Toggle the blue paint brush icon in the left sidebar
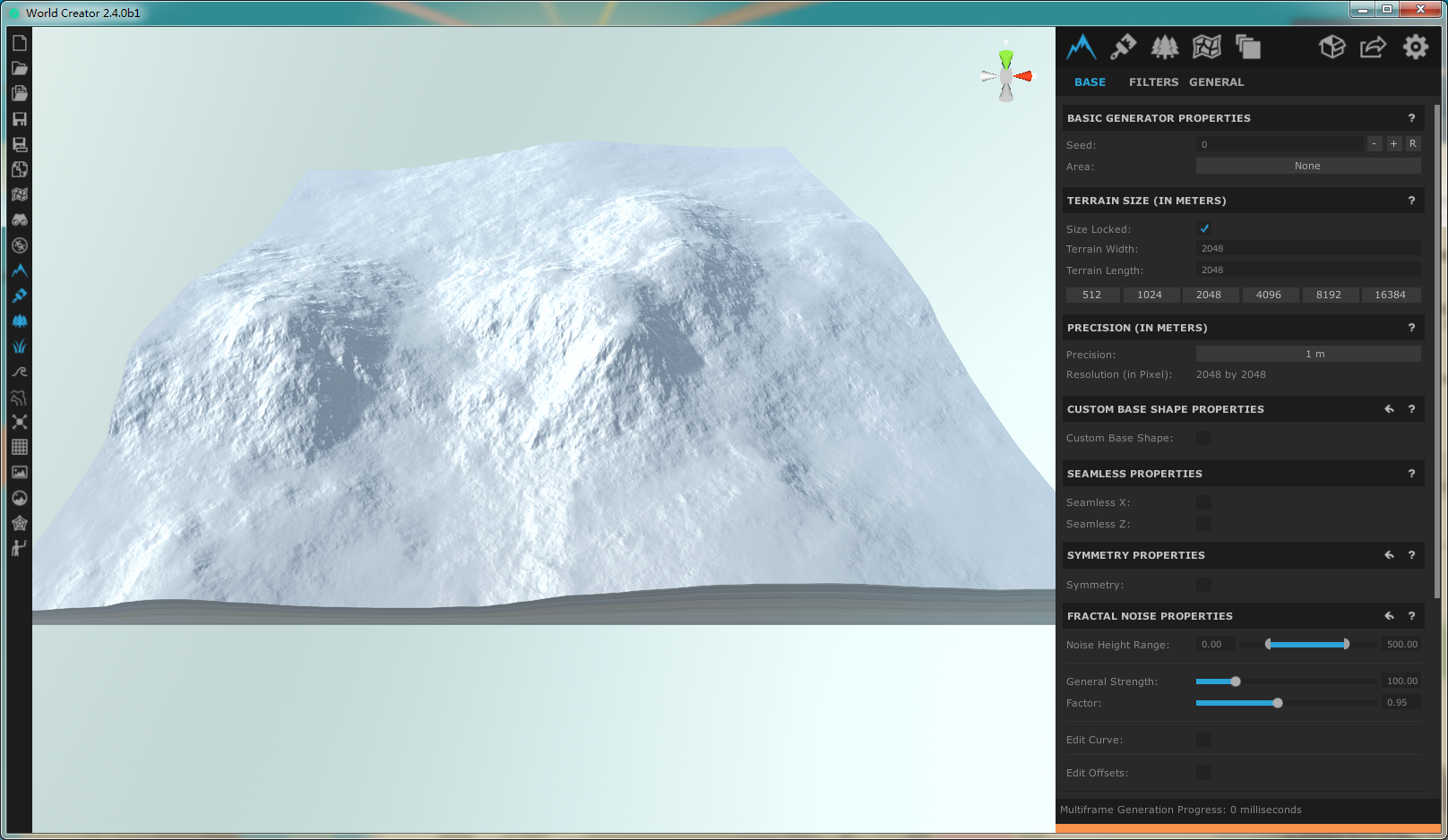 click(20, 296)
